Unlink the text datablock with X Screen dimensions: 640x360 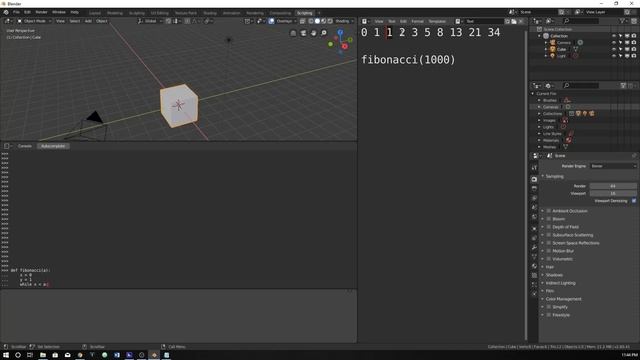point(521,21)
